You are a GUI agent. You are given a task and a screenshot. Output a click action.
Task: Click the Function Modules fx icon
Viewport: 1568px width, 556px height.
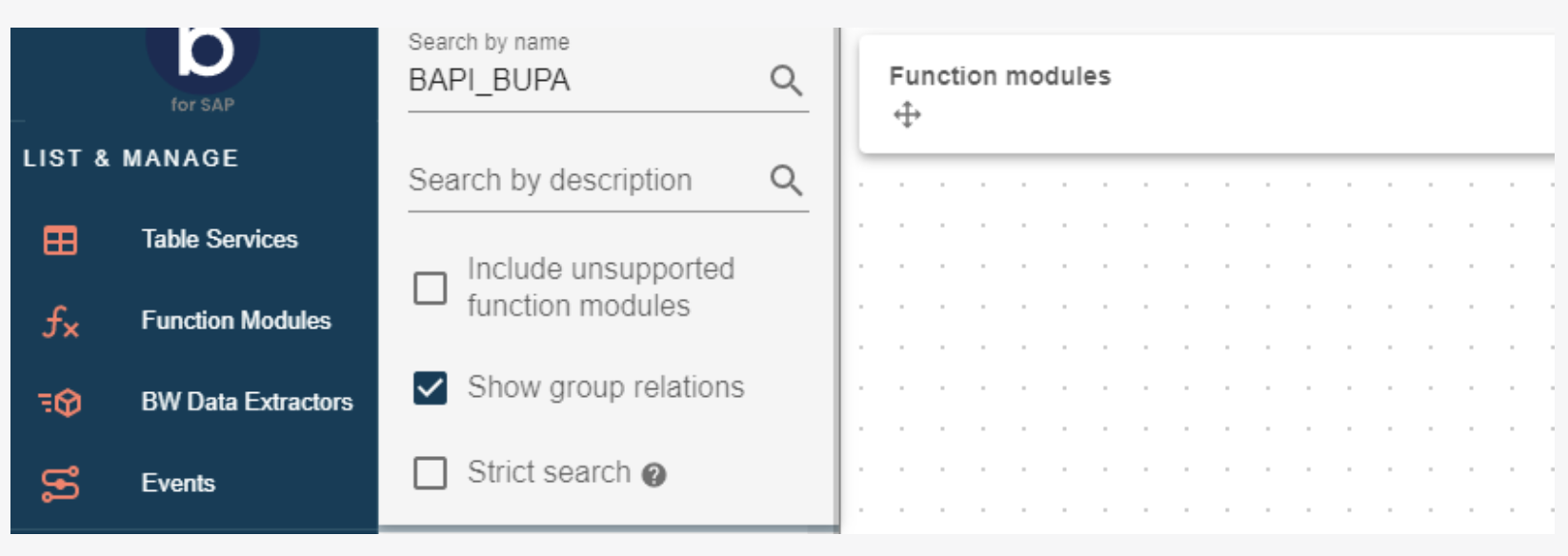(60, 322)
